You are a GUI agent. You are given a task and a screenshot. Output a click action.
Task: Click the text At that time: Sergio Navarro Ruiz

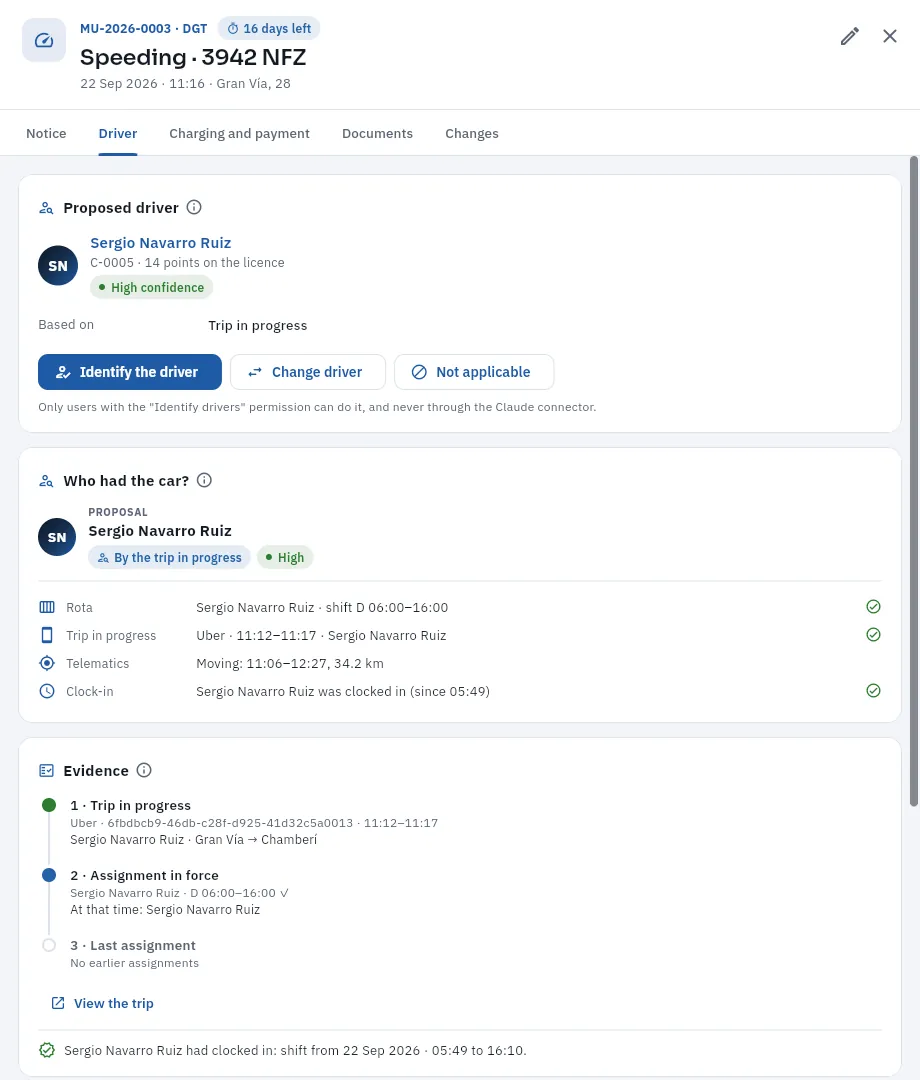[165, 909]
